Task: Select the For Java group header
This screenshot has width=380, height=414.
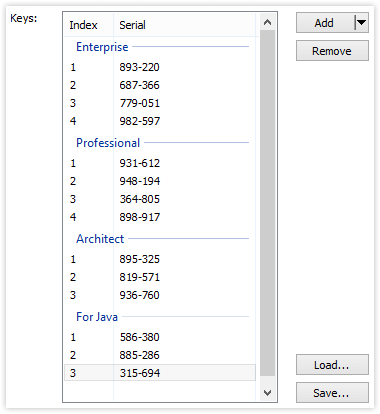Action: (x=160, y=317)
